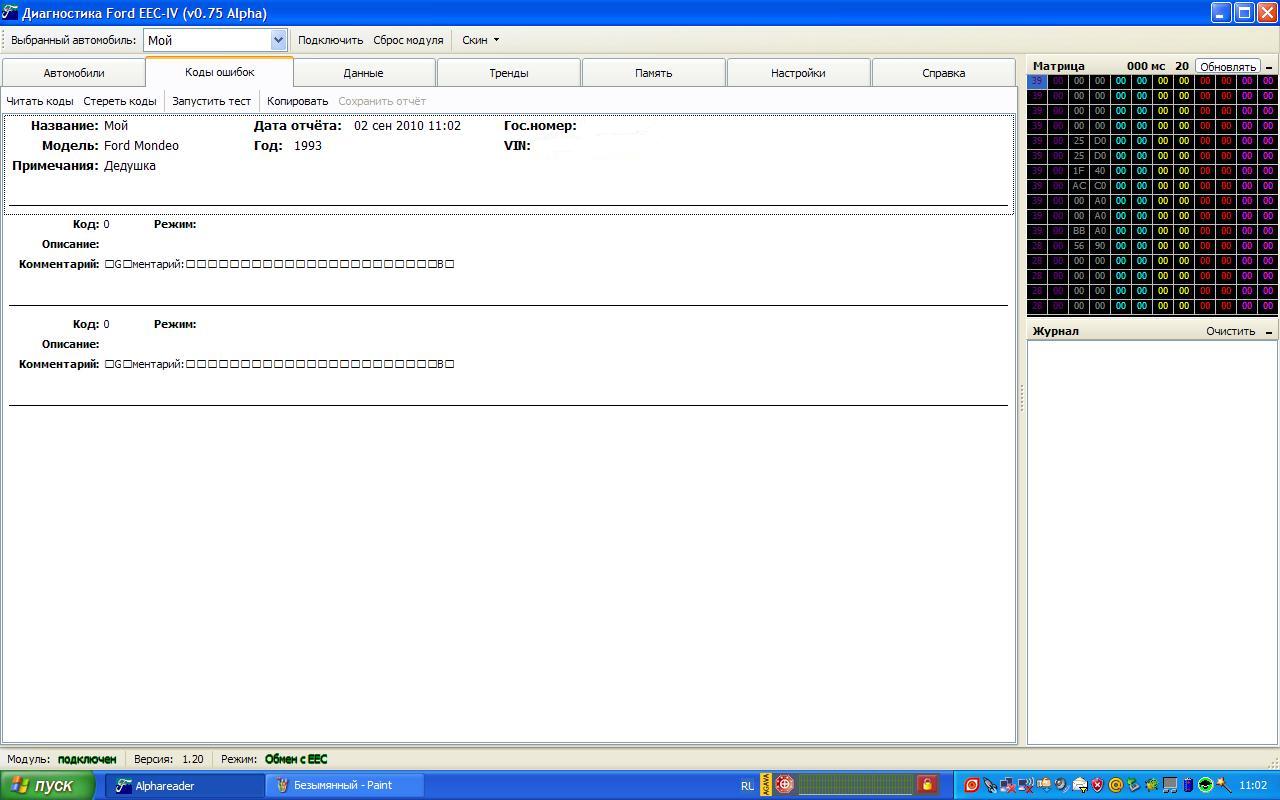Collapse the Журнал panel with minus button
This screenshot has width=1280, height=800.
pyautogui.click(x=1269, y=332)
